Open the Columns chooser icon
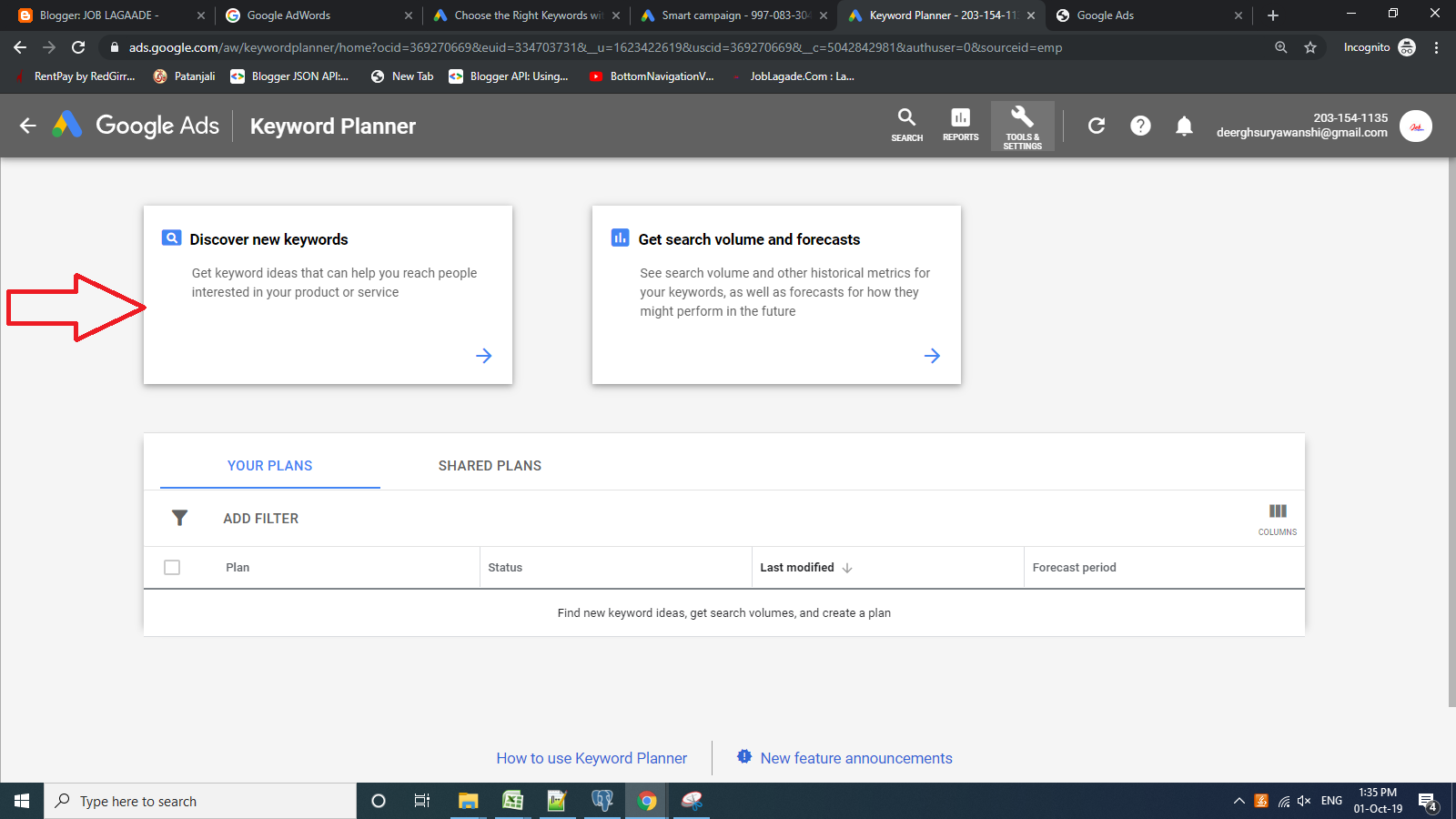This screenshot has height=819, width=1456. tap(1278, 519)
